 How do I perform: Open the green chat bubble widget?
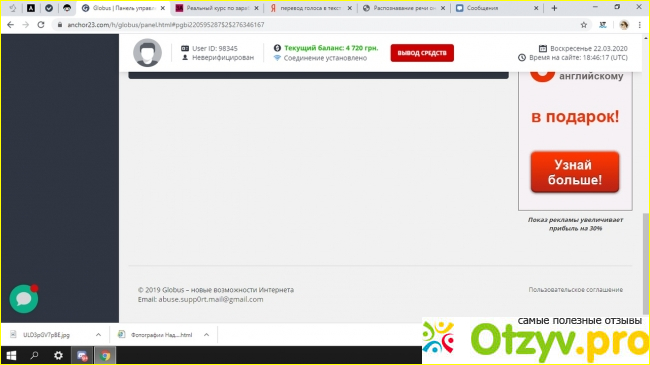coord(24,299)
